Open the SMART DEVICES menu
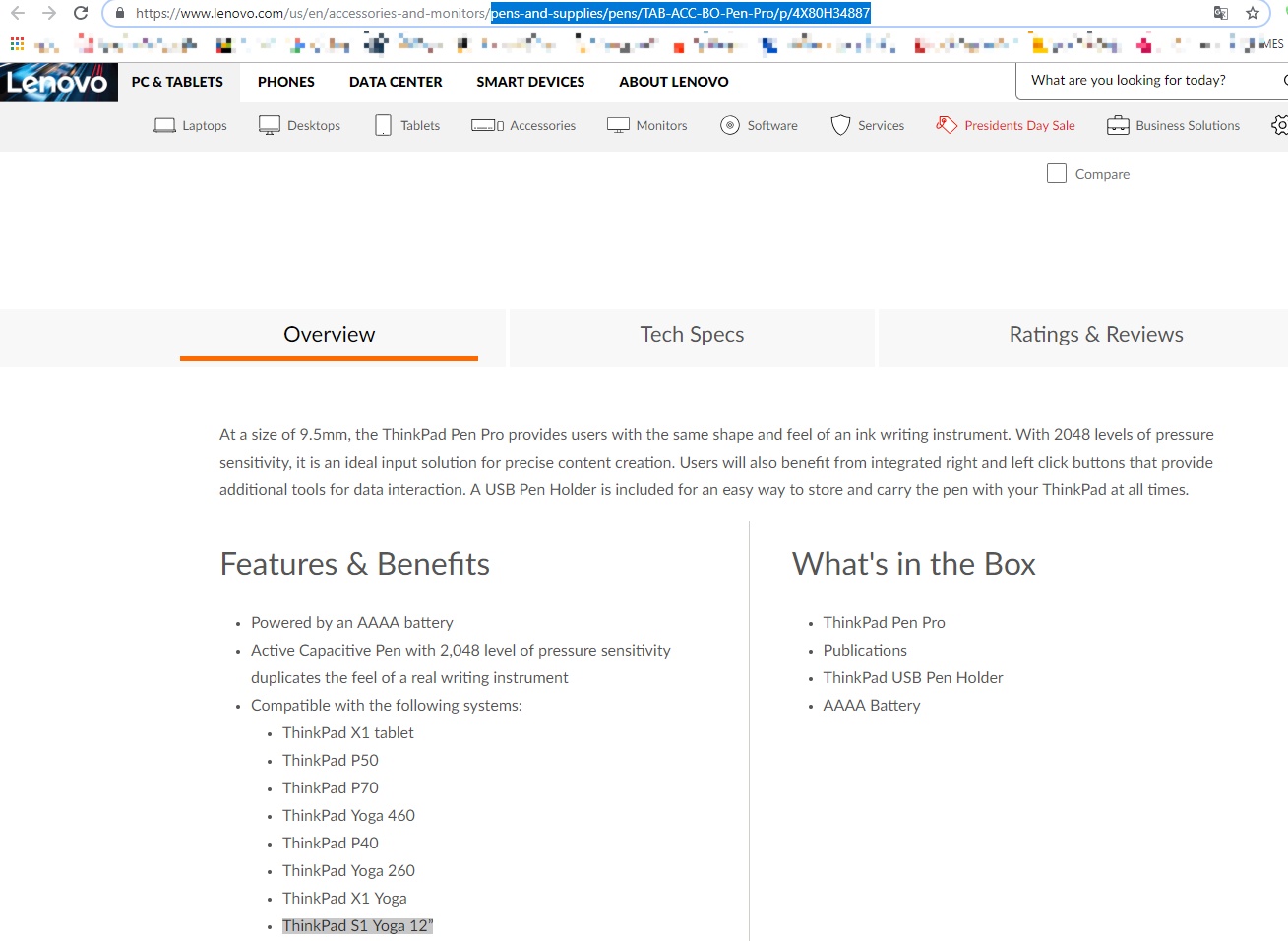The width and height of the screenshot is (1288, 941). (x=530, y=82)
